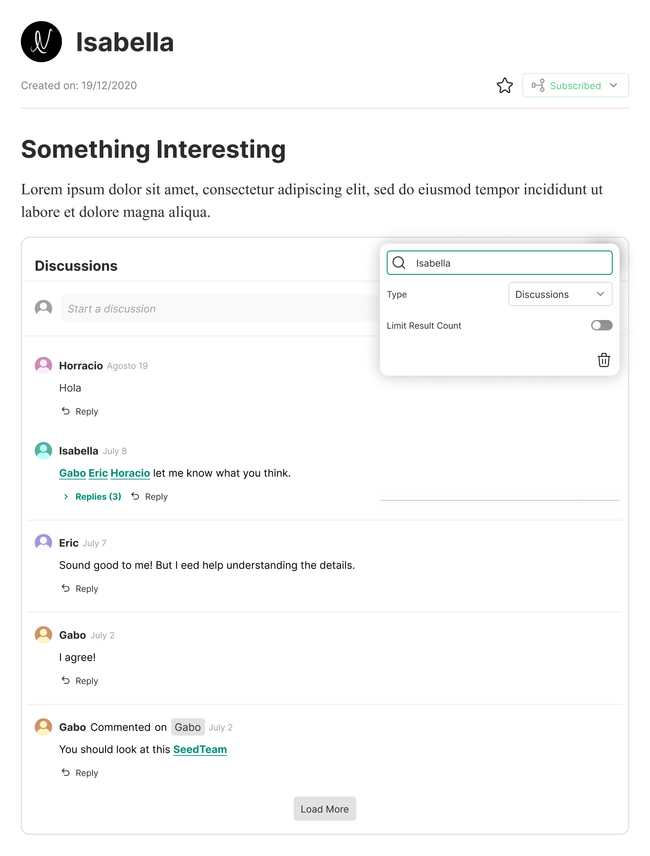Screen dimensions: 650x856
Task: Click the Horacio mention link
Action: click(x=130, y=473)
